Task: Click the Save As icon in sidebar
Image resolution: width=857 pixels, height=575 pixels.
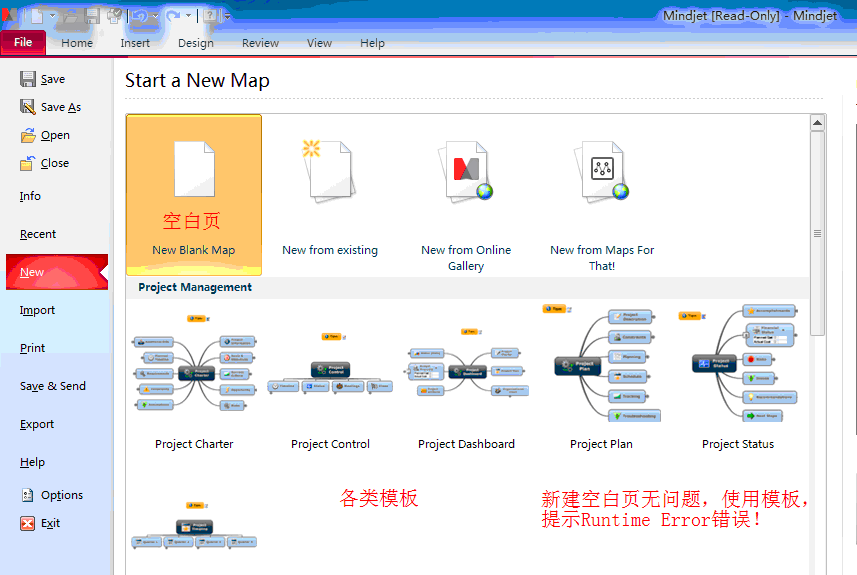Action: [x=28, y=107]
